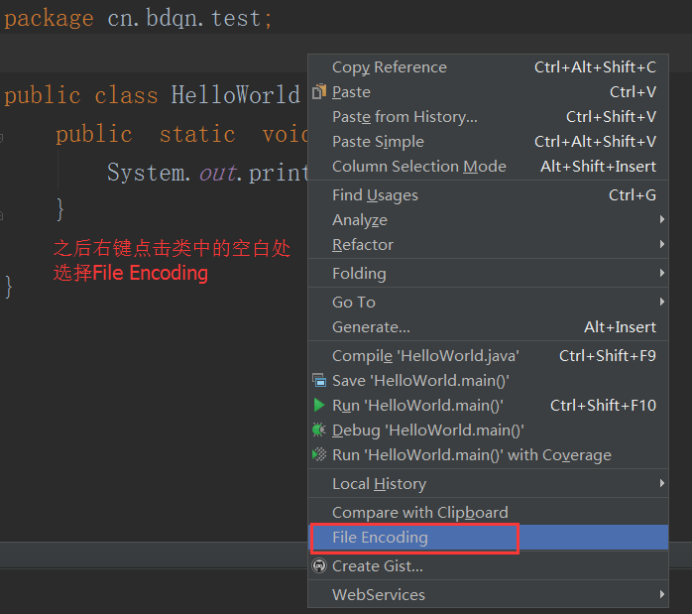Click the GitHub Create Gist icon
Image resolution: width=692 pixels, height=614 pixels.
(x=319, y=566)
